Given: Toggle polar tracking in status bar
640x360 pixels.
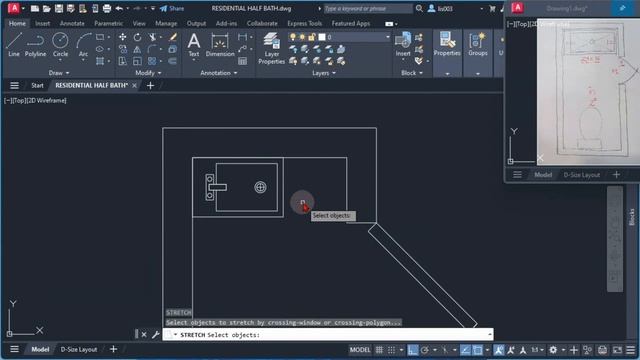Looking at the screenshot, I should point(425,350).
